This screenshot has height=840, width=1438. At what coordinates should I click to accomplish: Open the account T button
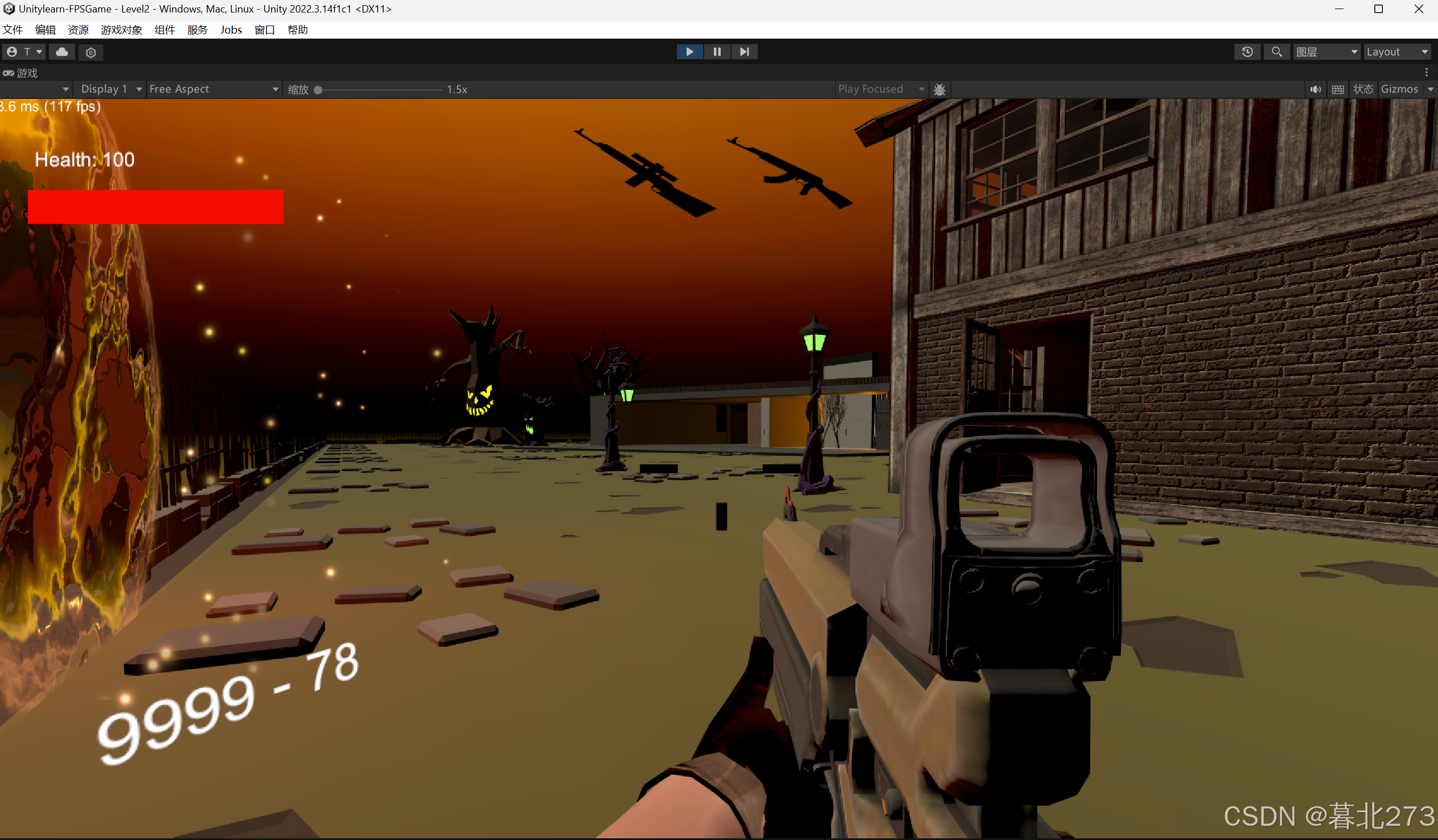[x=23, y=52]
